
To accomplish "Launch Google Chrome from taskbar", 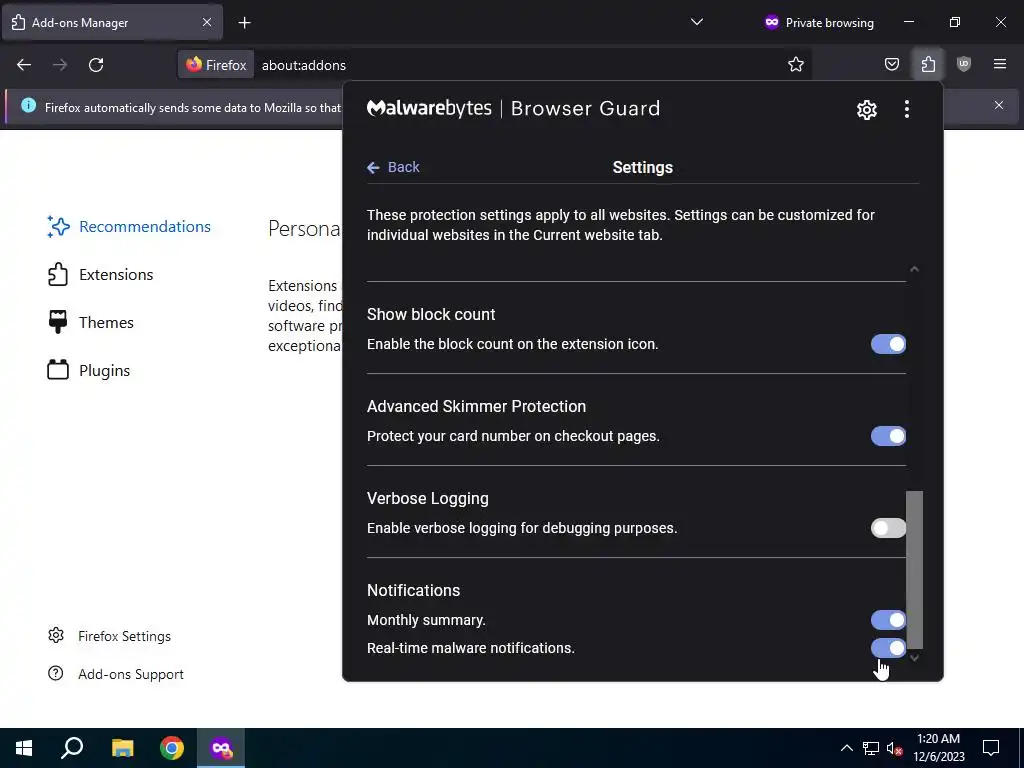I will tap(172, 748).
